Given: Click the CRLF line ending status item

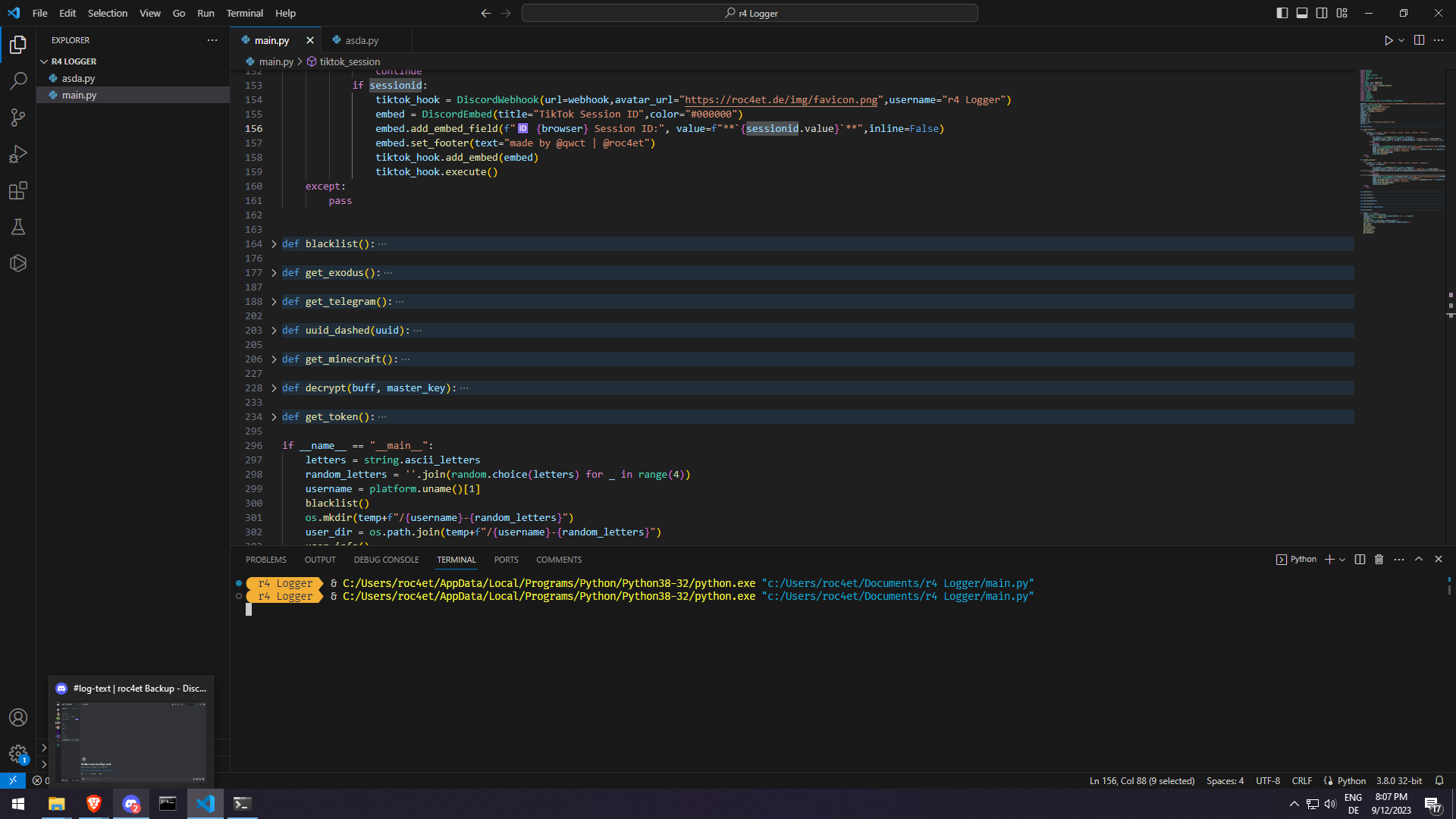Looking at the screenshot, I should pos(1301,780).
